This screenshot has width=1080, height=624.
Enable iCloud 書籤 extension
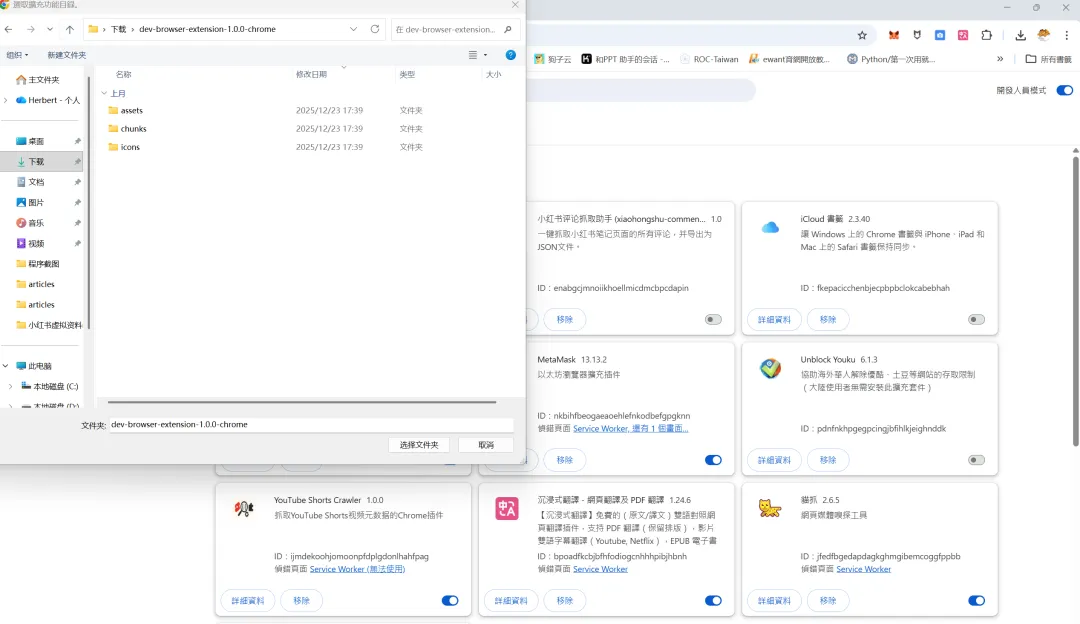point(976,320)
